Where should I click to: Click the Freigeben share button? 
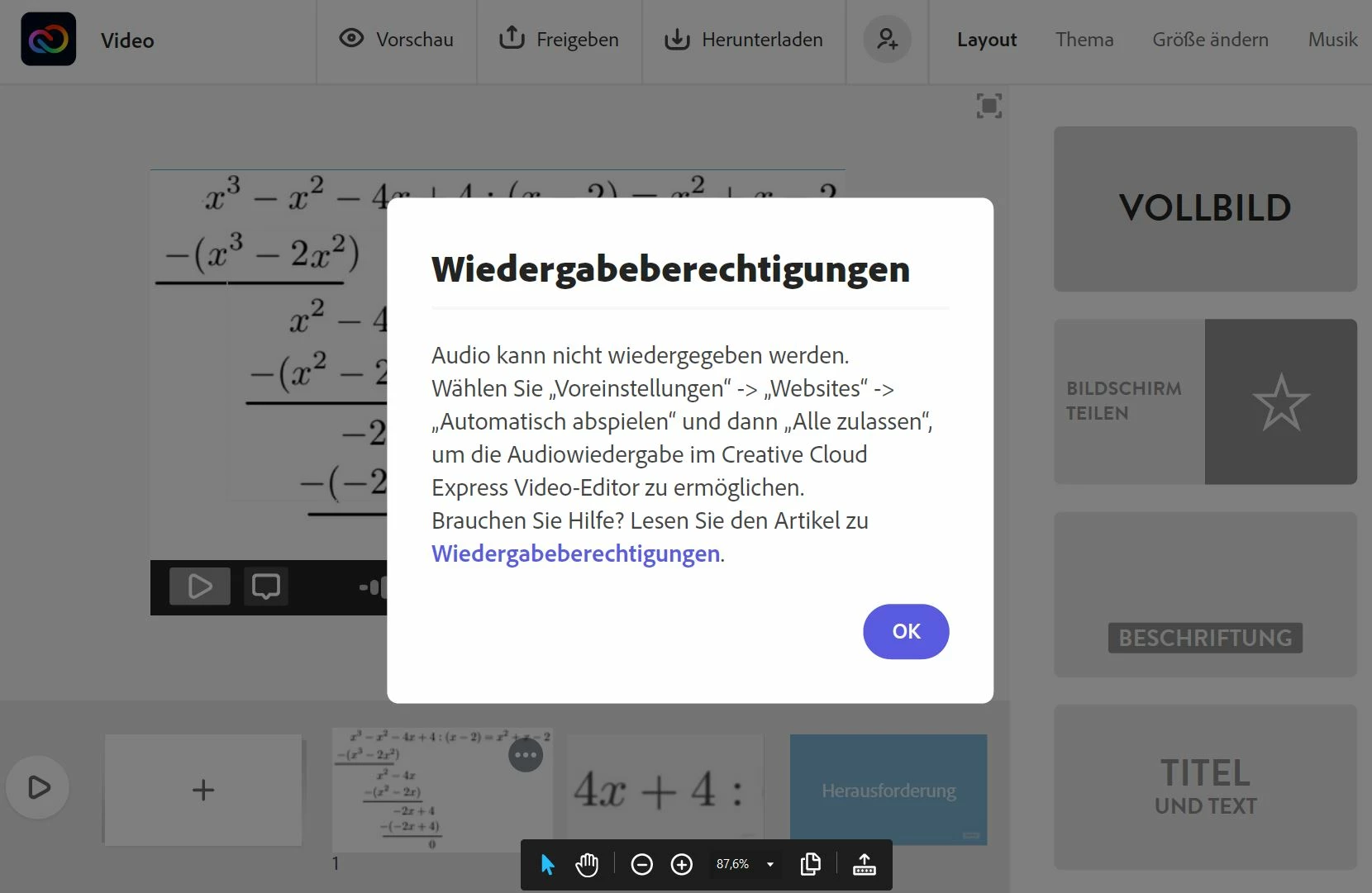559,39
